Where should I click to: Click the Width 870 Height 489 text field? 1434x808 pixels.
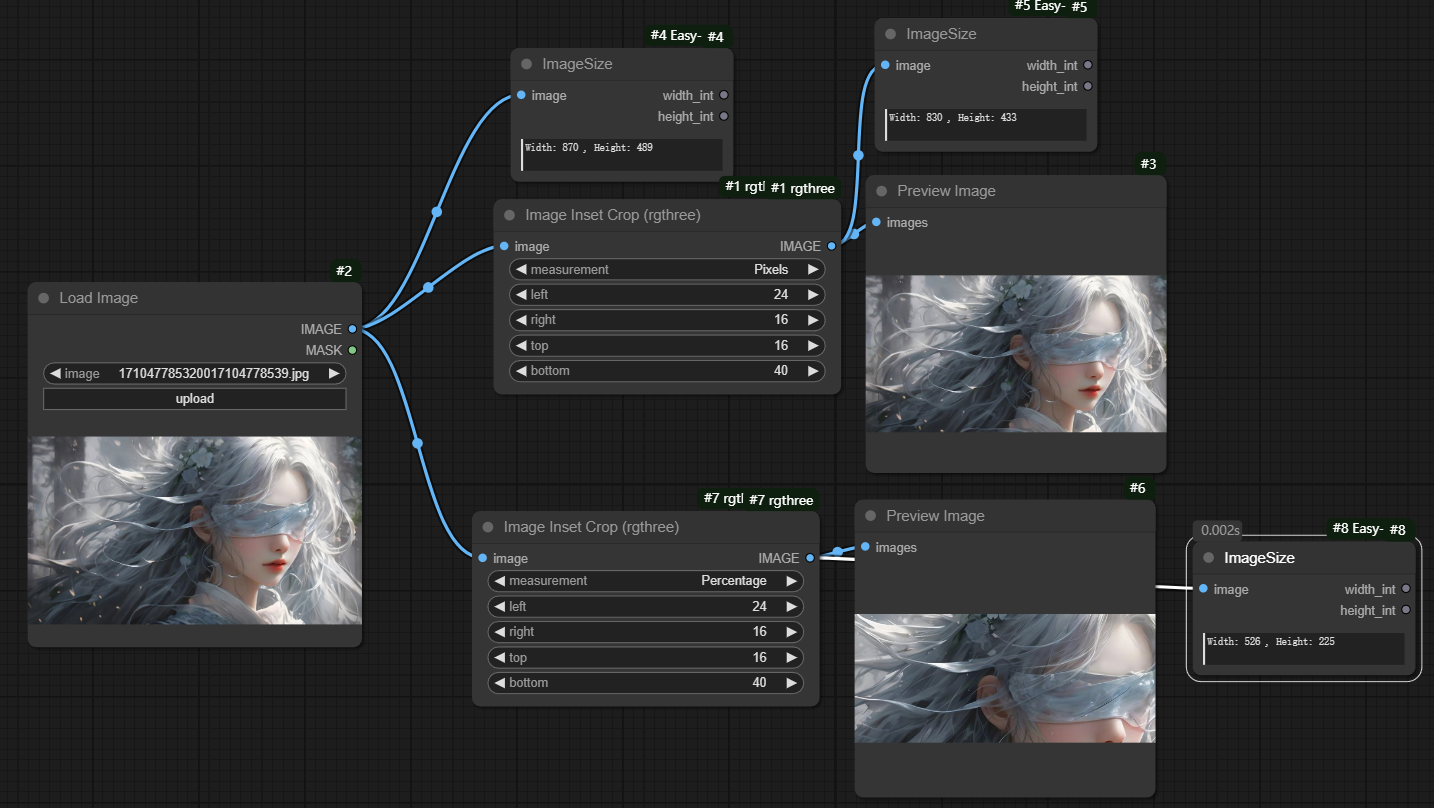click(x=621, y=154)
